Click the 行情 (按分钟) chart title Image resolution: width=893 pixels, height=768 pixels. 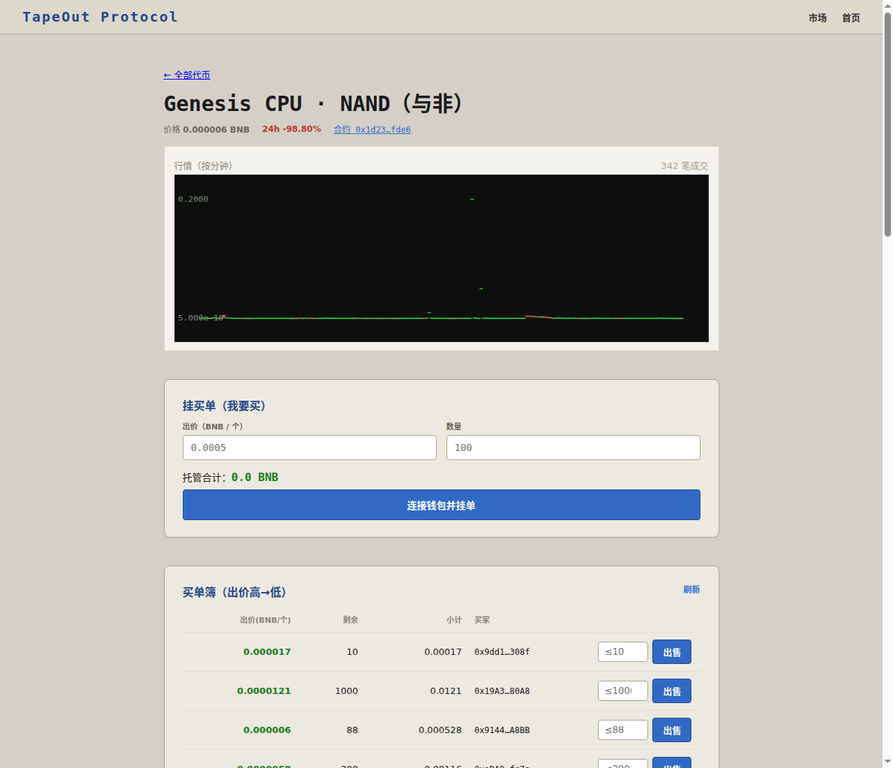coord(203,166)
